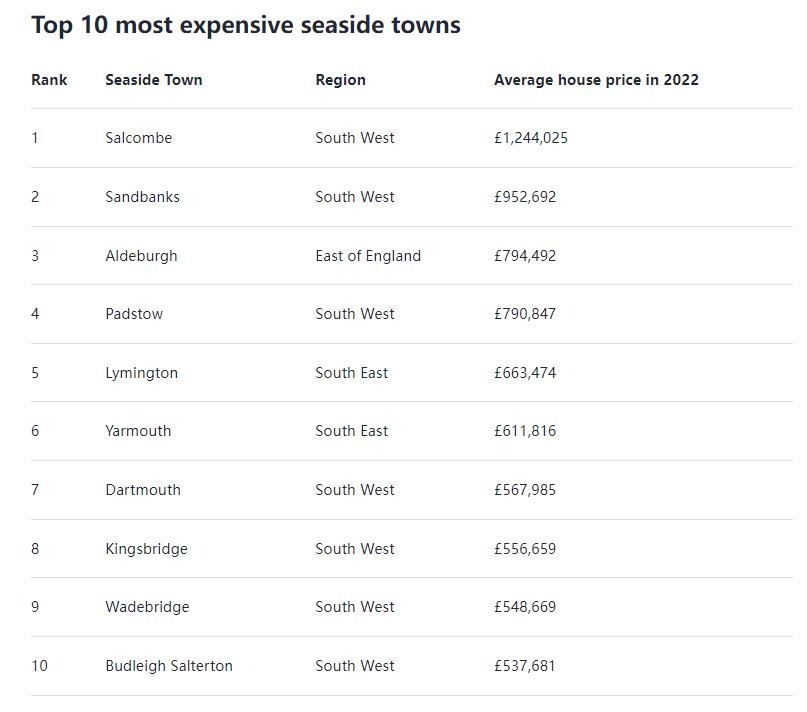The image size is (807, 712).
Task: Select the Sandbanks town cell
Action: 142,197
